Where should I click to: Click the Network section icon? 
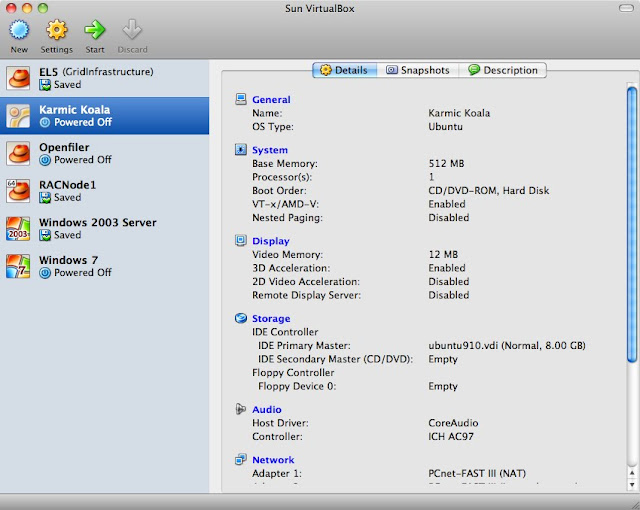point(241,459)
